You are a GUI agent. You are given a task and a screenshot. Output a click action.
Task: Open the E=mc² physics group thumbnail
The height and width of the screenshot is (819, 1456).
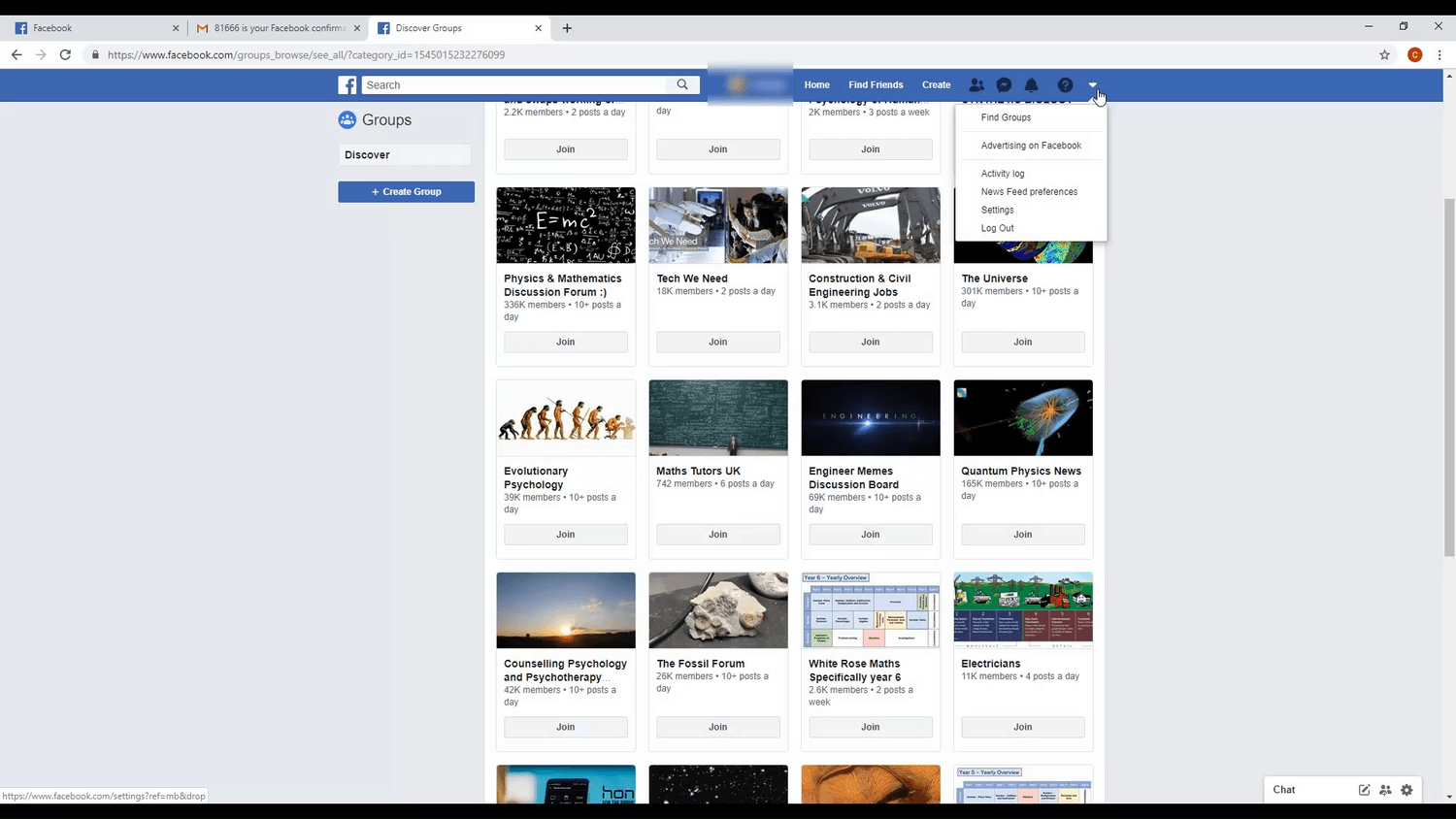pos(566,225)
